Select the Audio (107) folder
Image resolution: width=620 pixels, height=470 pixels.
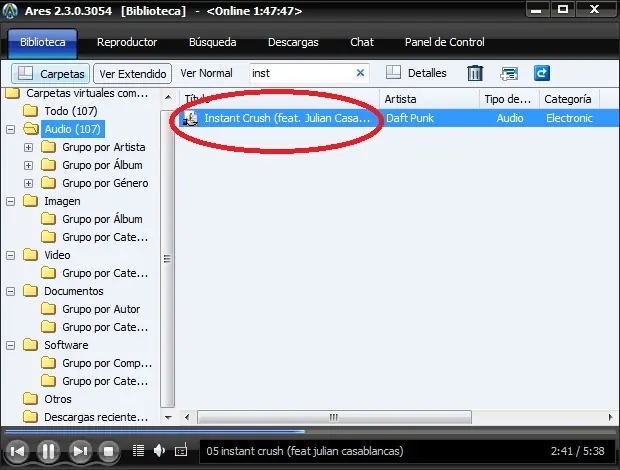point(72,129)
